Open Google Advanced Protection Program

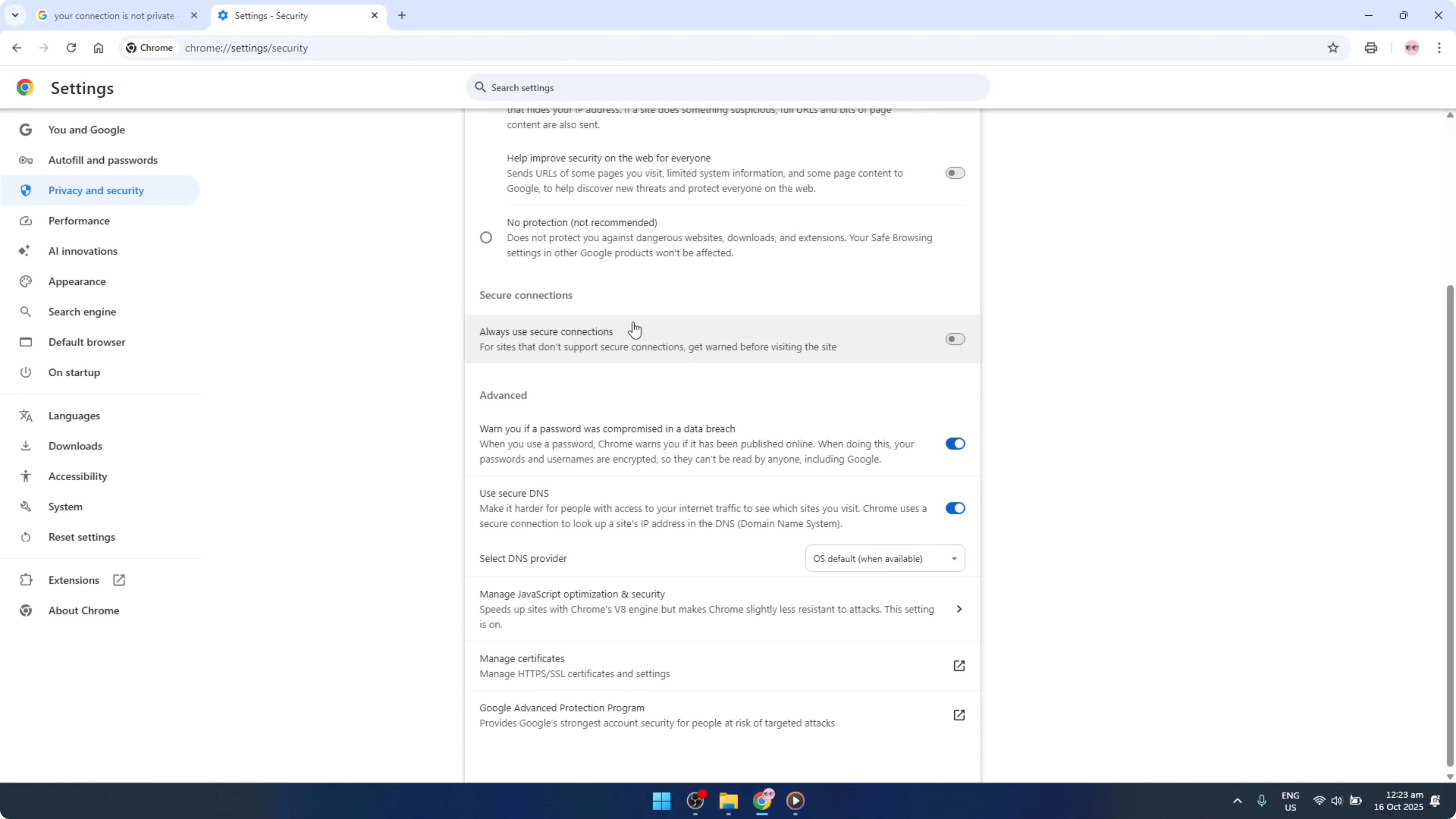(x=959, y=715)
